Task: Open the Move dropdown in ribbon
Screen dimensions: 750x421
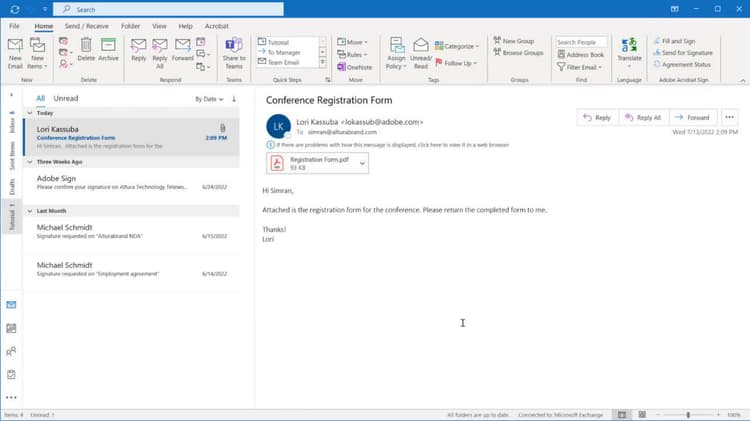Action: [353, 42]
